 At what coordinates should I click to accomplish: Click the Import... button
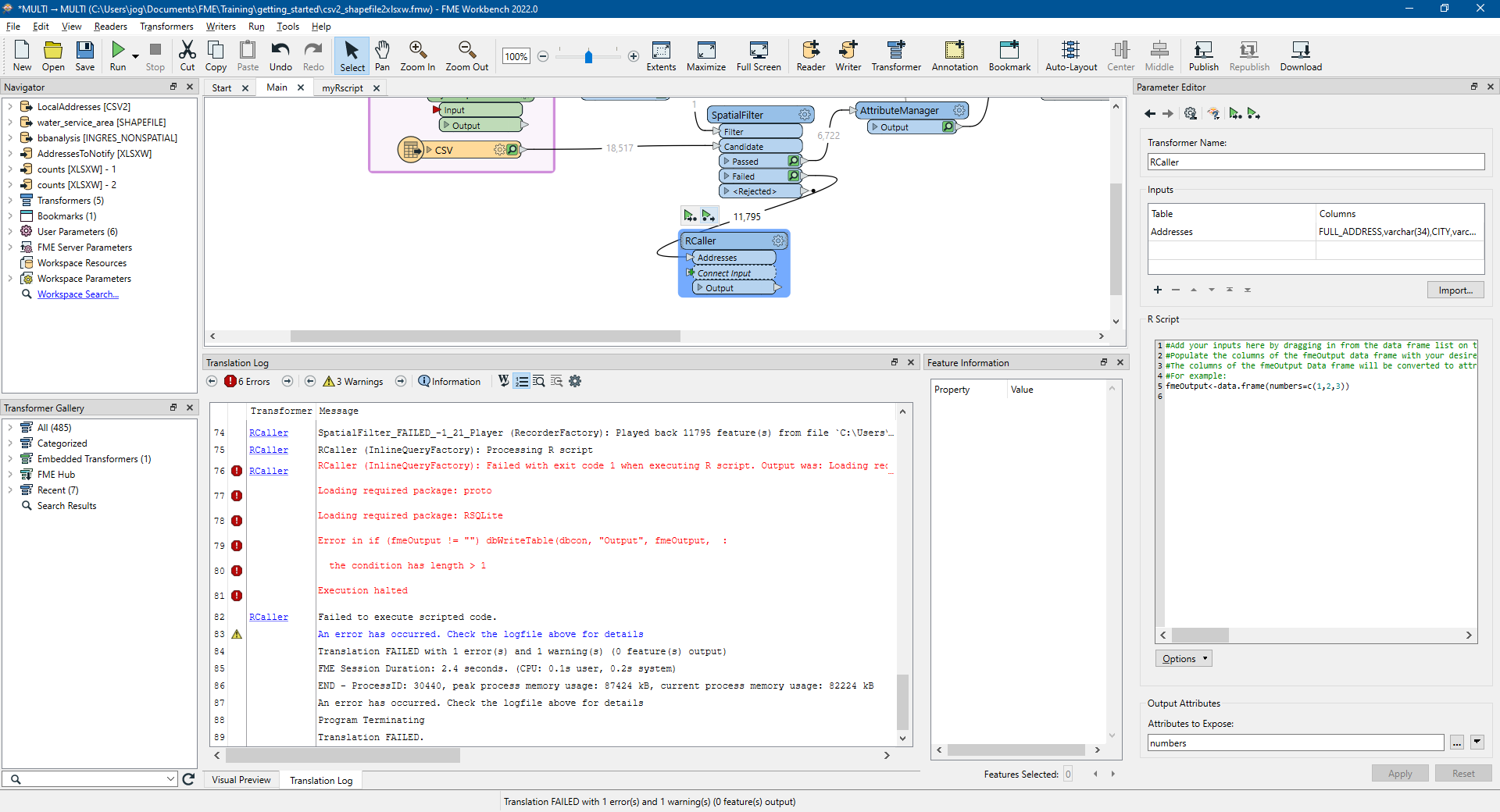point(1455,290)
